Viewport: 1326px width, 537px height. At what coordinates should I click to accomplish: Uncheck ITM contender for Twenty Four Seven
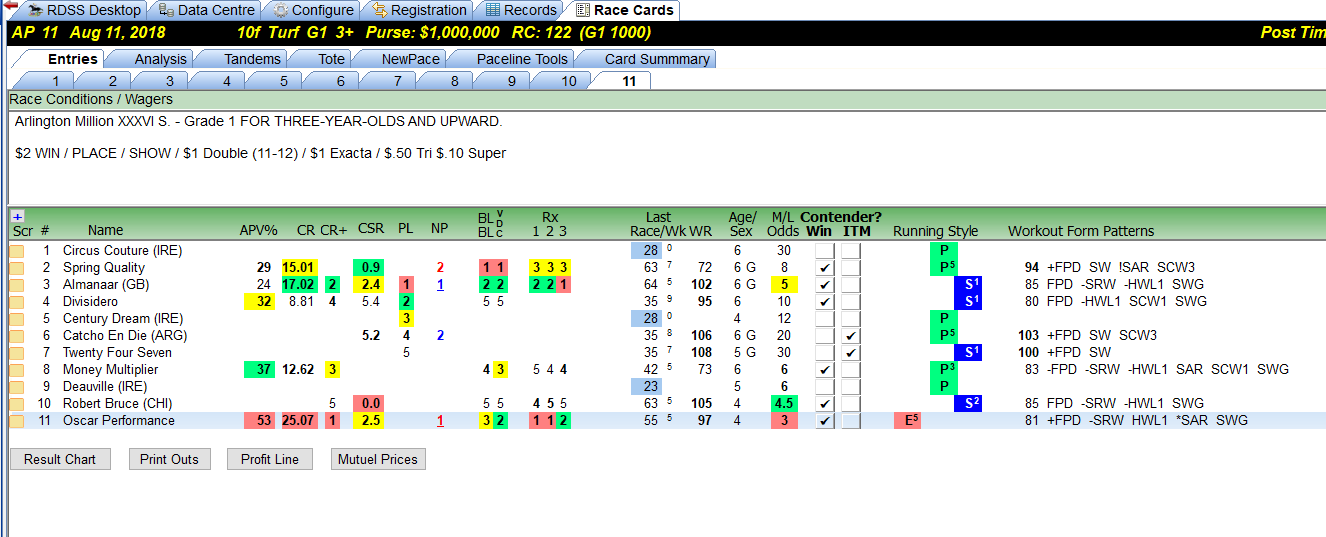[851, 353]
